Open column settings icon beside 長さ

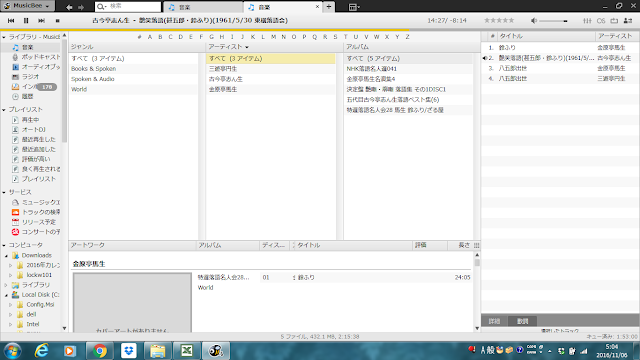coord(476,245)
